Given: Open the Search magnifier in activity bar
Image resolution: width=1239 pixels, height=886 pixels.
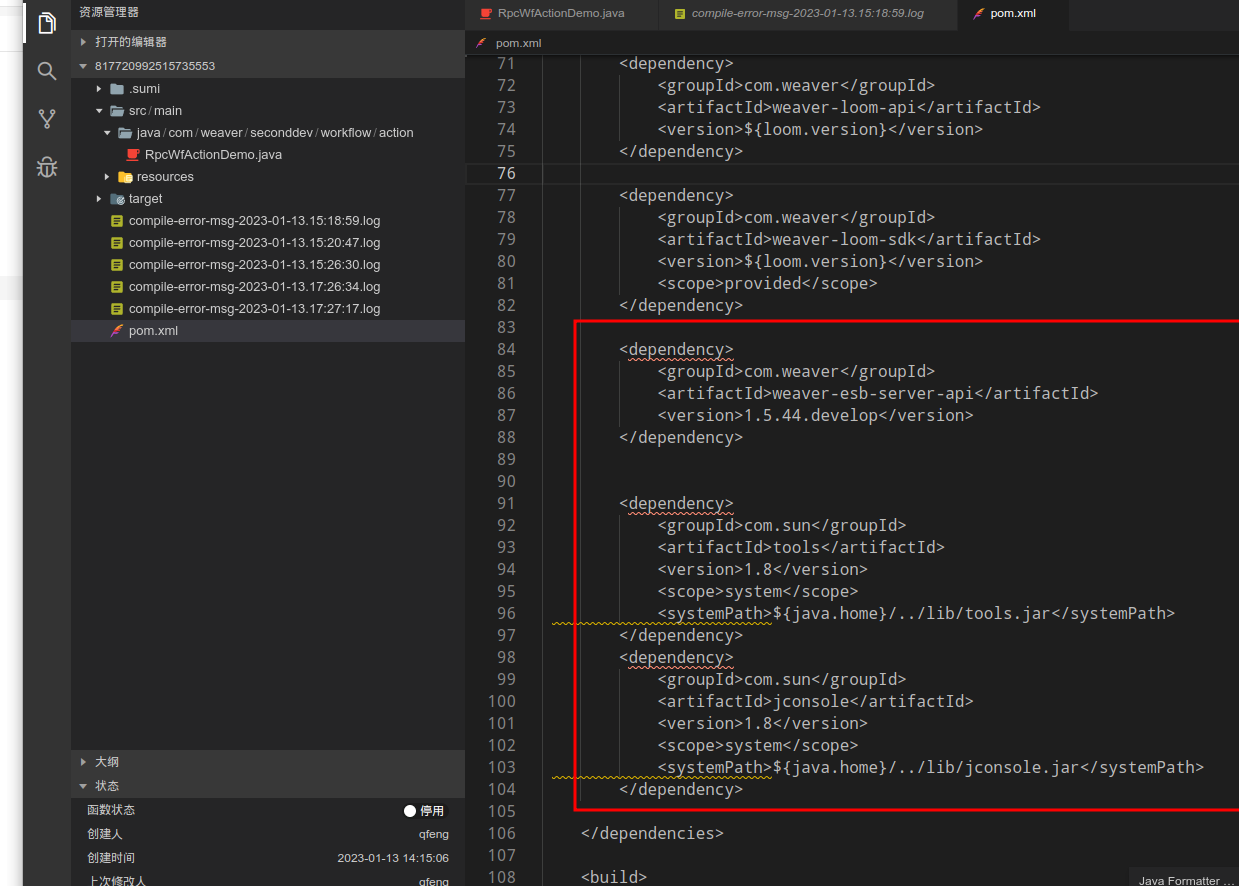Looking at the screenshot, I should point(46,70).
